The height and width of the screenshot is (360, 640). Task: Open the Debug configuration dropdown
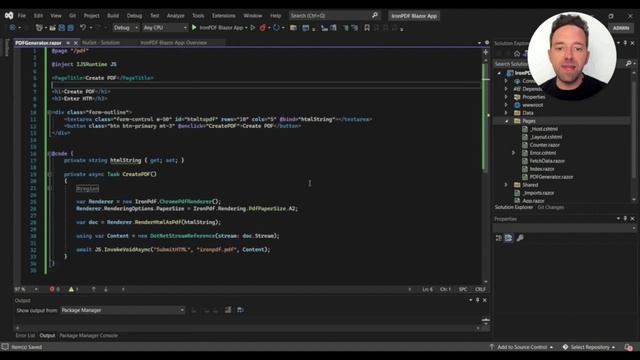coord(126,28)
